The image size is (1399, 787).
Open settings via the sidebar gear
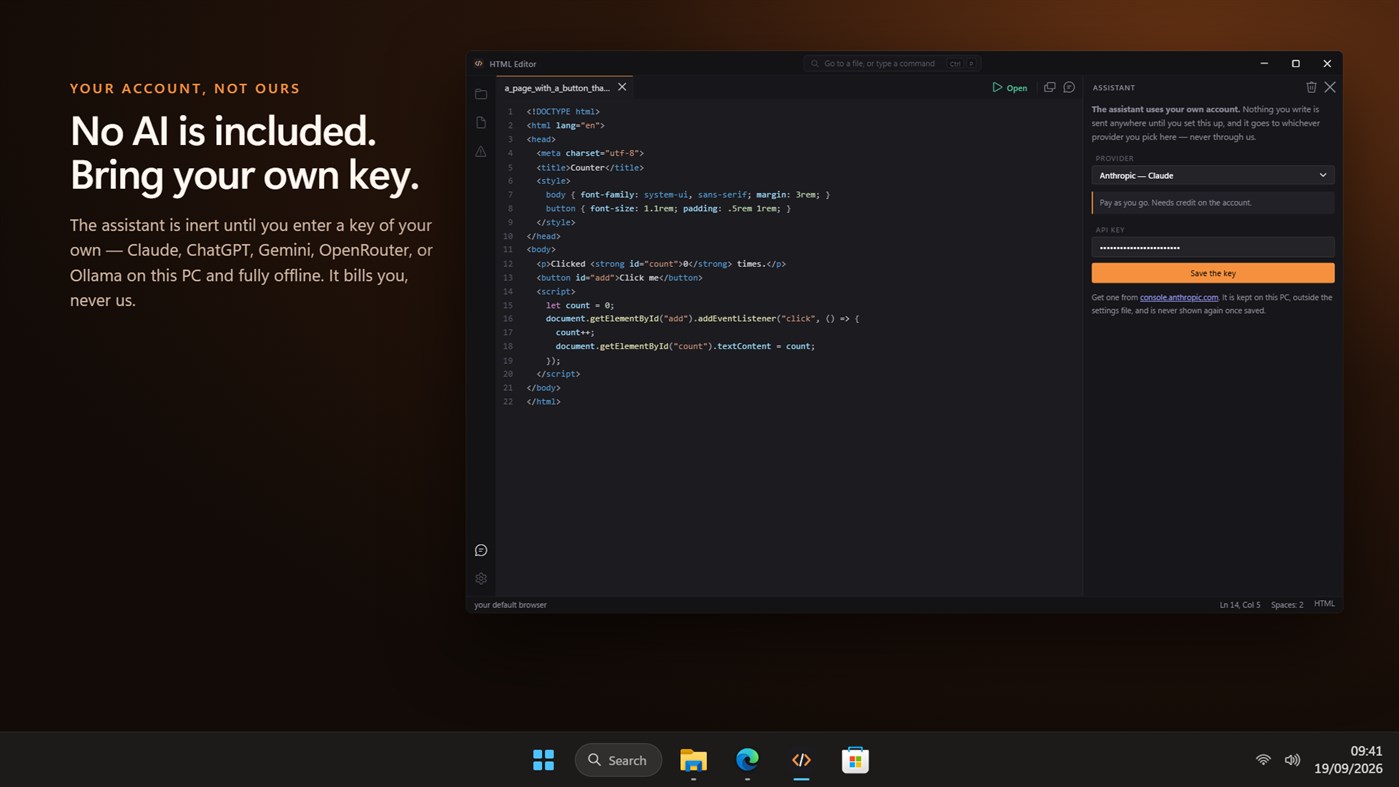481,579
